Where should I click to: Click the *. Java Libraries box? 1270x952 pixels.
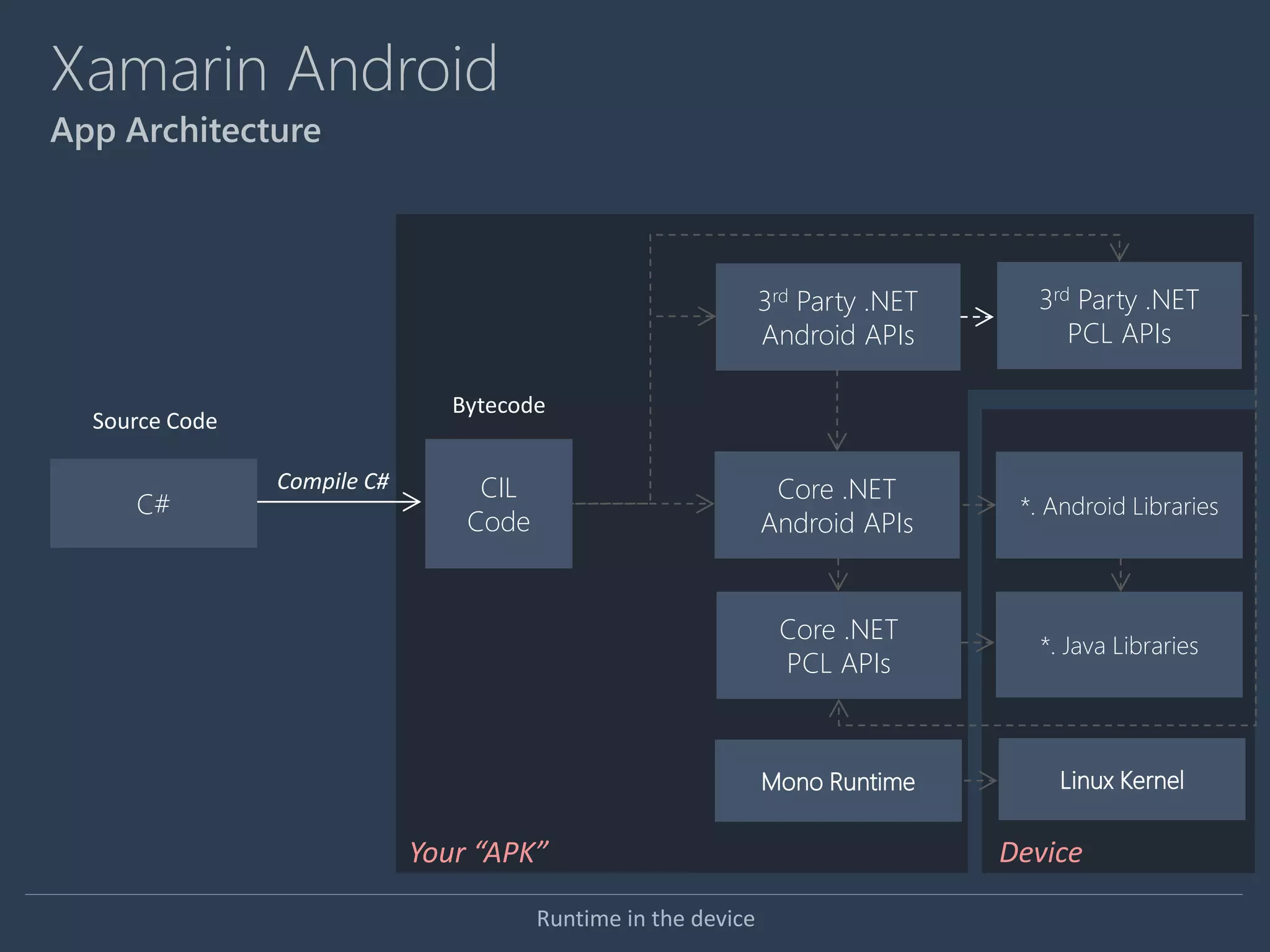click(1119, 645)
